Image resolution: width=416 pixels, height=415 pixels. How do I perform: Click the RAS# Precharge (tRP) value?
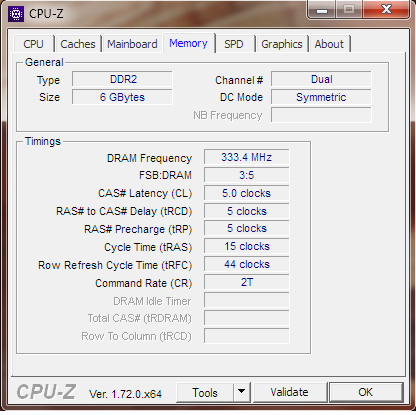pyautogui.click(x=247, y=228)
